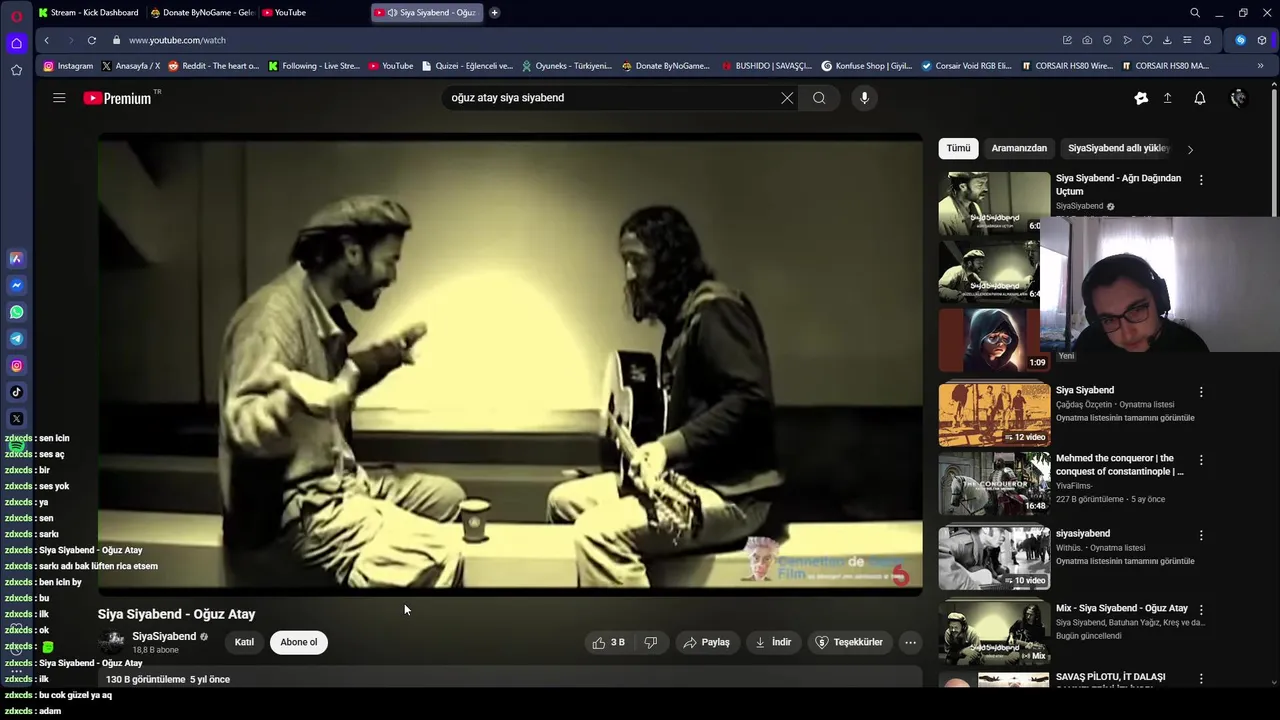Open Opera extensions cube icon

point(1262,40)
